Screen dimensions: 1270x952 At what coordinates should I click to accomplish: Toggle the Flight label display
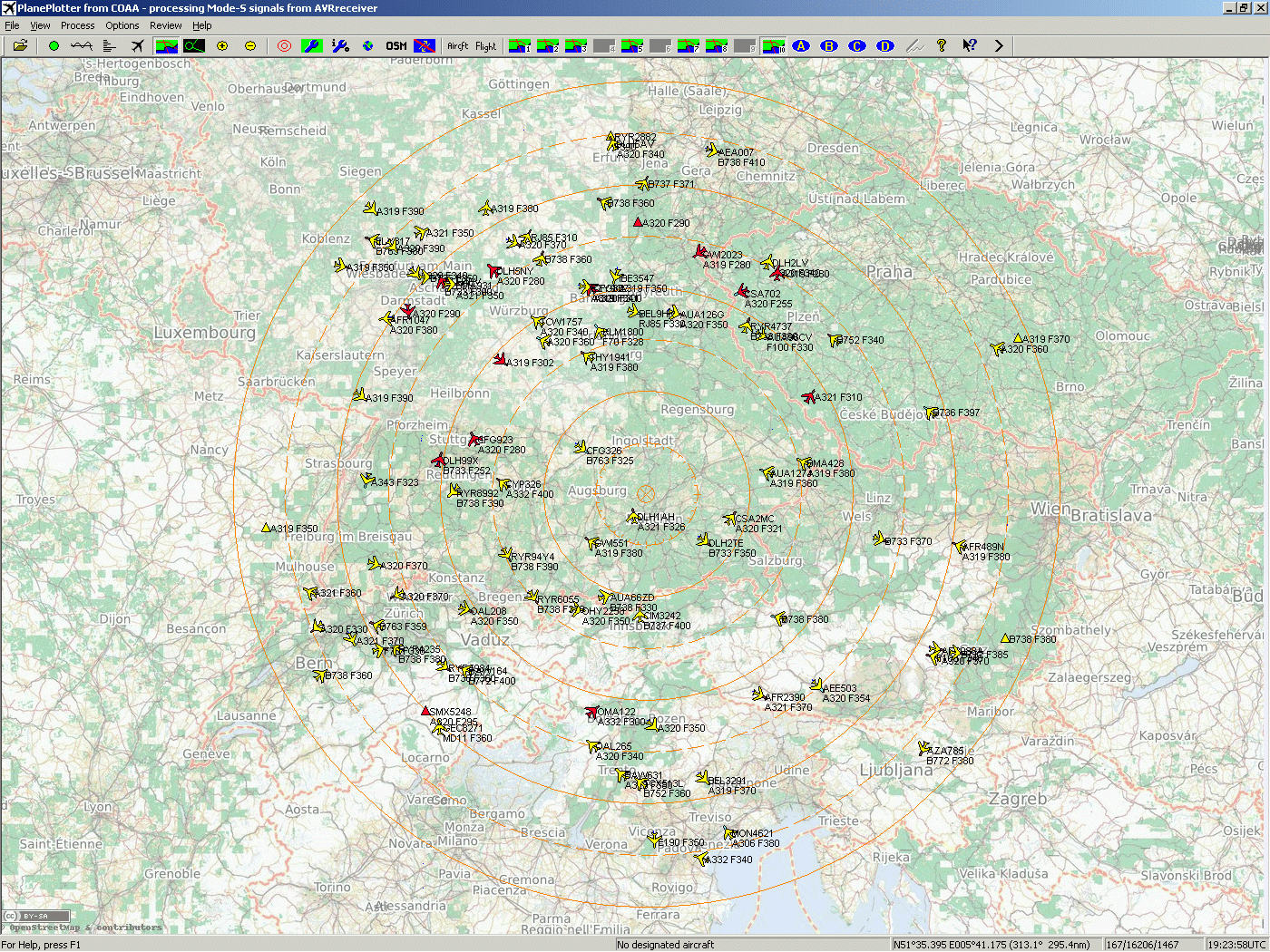(x=485, y=45)
